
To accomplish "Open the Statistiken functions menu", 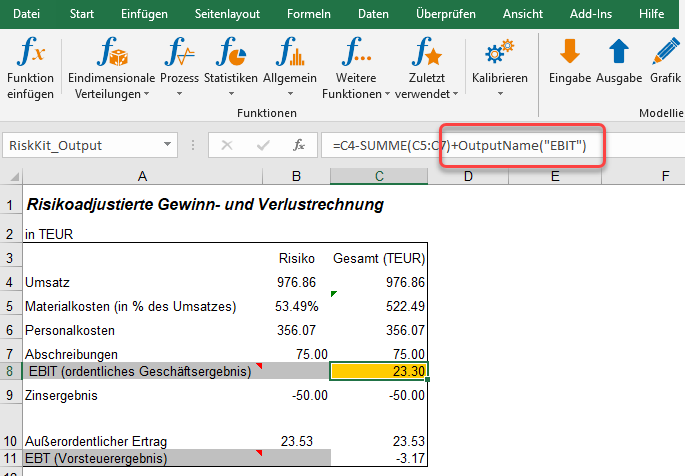I will (231, 69).
